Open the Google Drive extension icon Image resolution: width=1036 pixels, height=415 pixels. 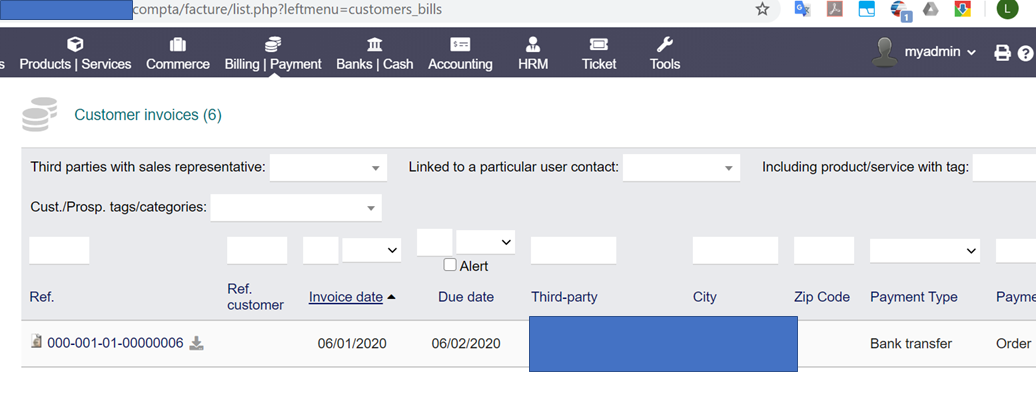point(931,9)
